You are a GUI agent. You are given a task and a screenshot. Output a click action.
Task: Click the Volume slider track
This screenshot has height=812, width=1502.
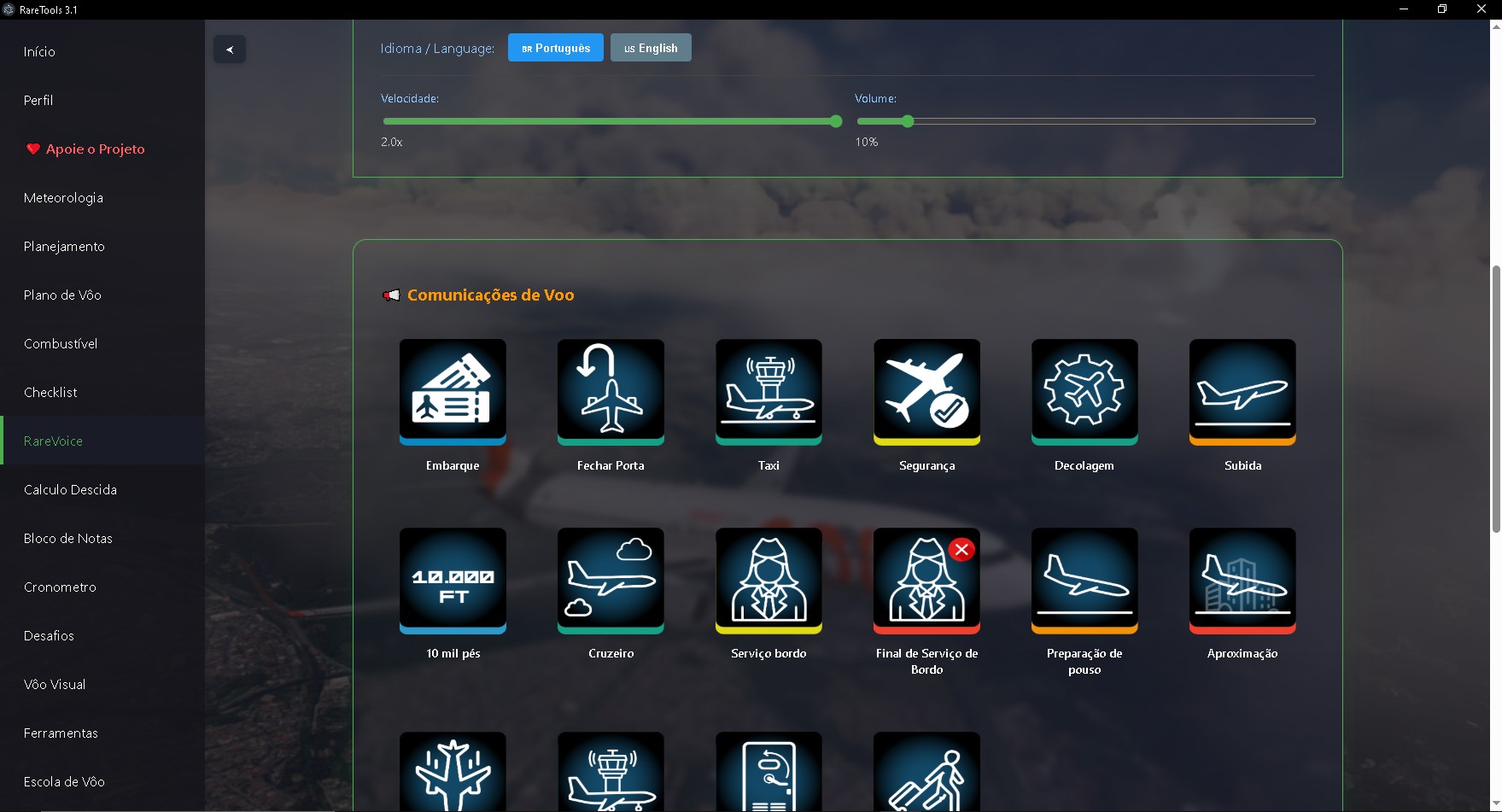[1110, 121]
